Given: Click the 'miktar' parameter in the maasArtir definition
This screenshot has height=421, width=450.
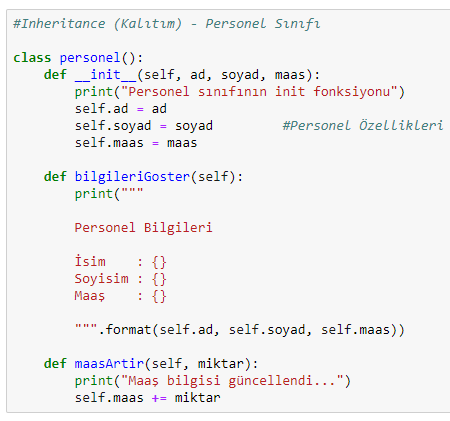Looking at the screenshot, I should pos(221,363).
